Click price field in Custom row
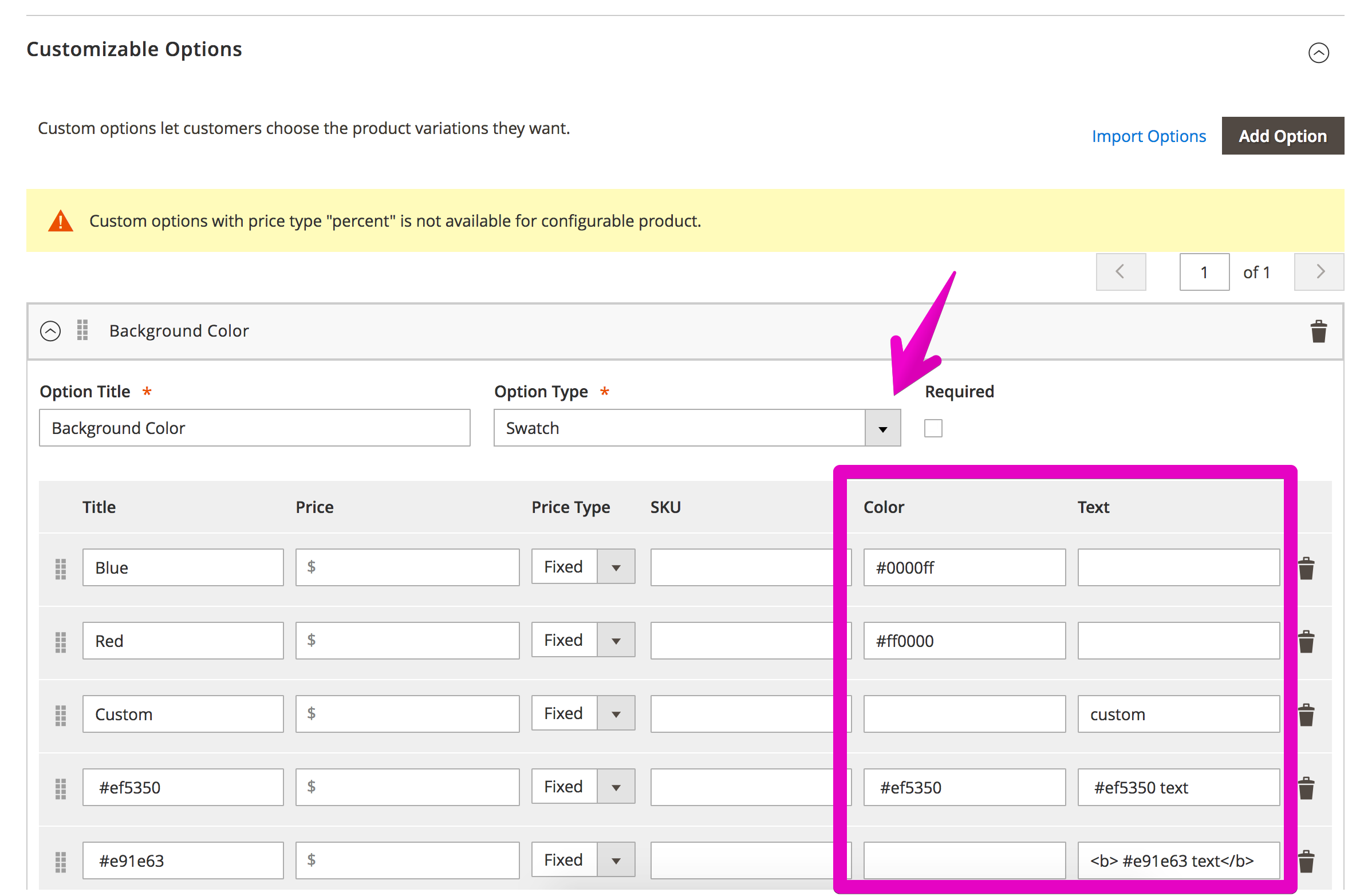 [408, 714]
